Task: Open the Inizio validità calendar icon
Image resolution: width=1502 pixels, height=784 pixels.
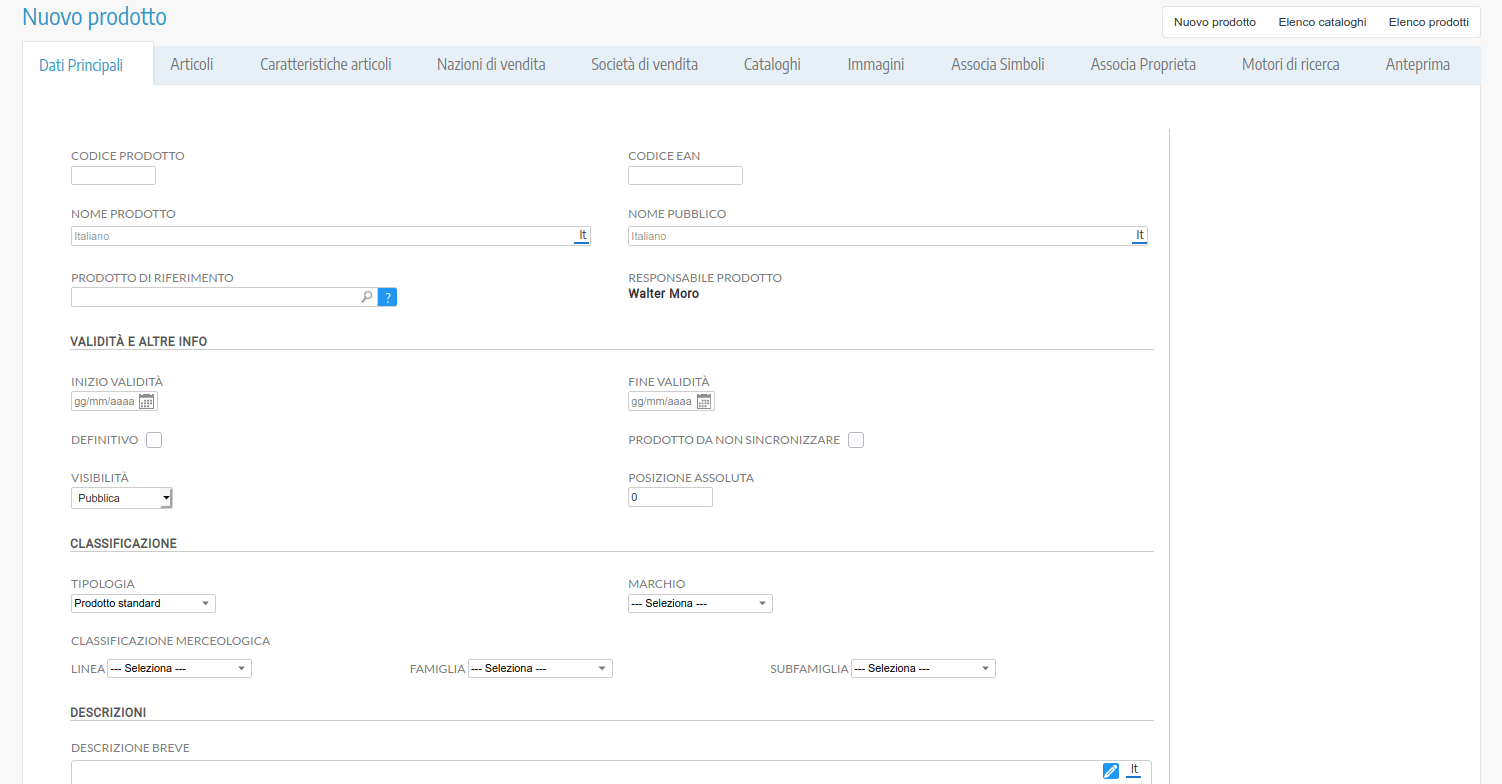Action: point(147,402)
